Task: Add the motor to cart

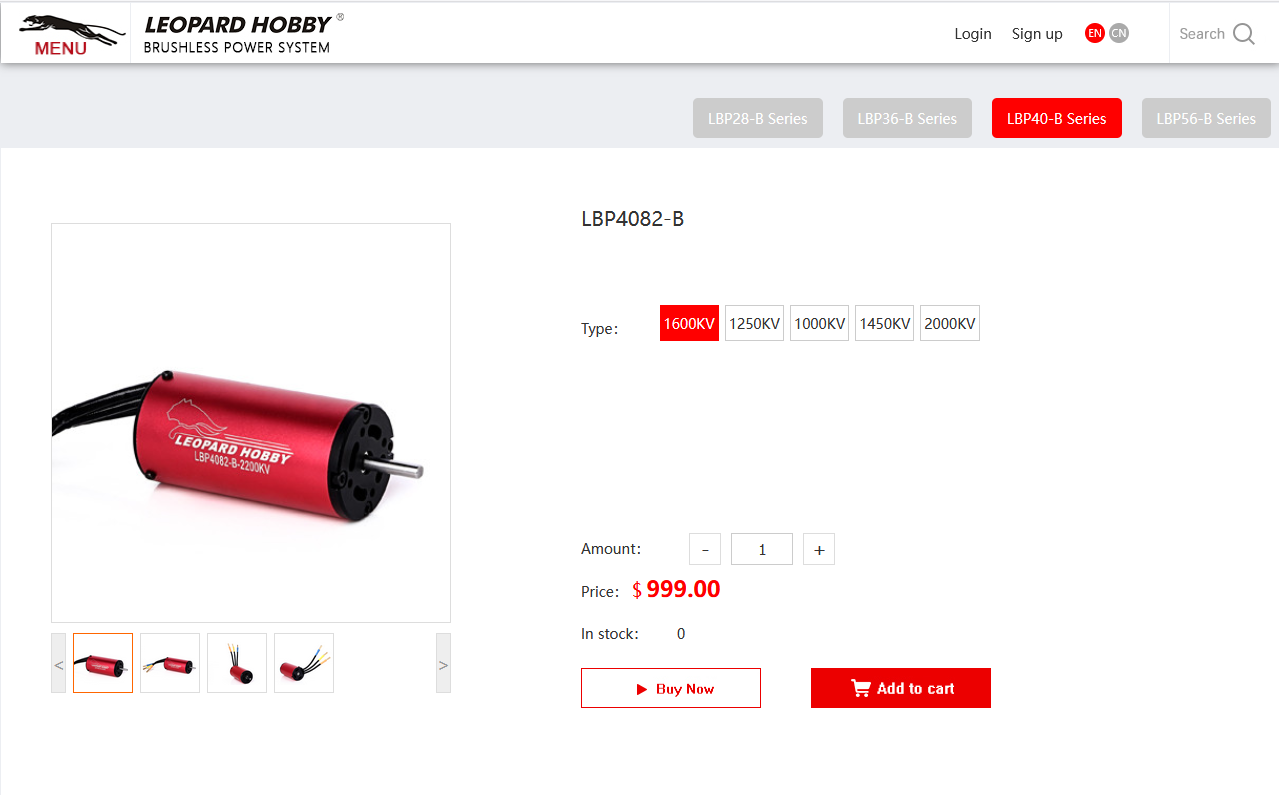Action: (x=901, y=688)
